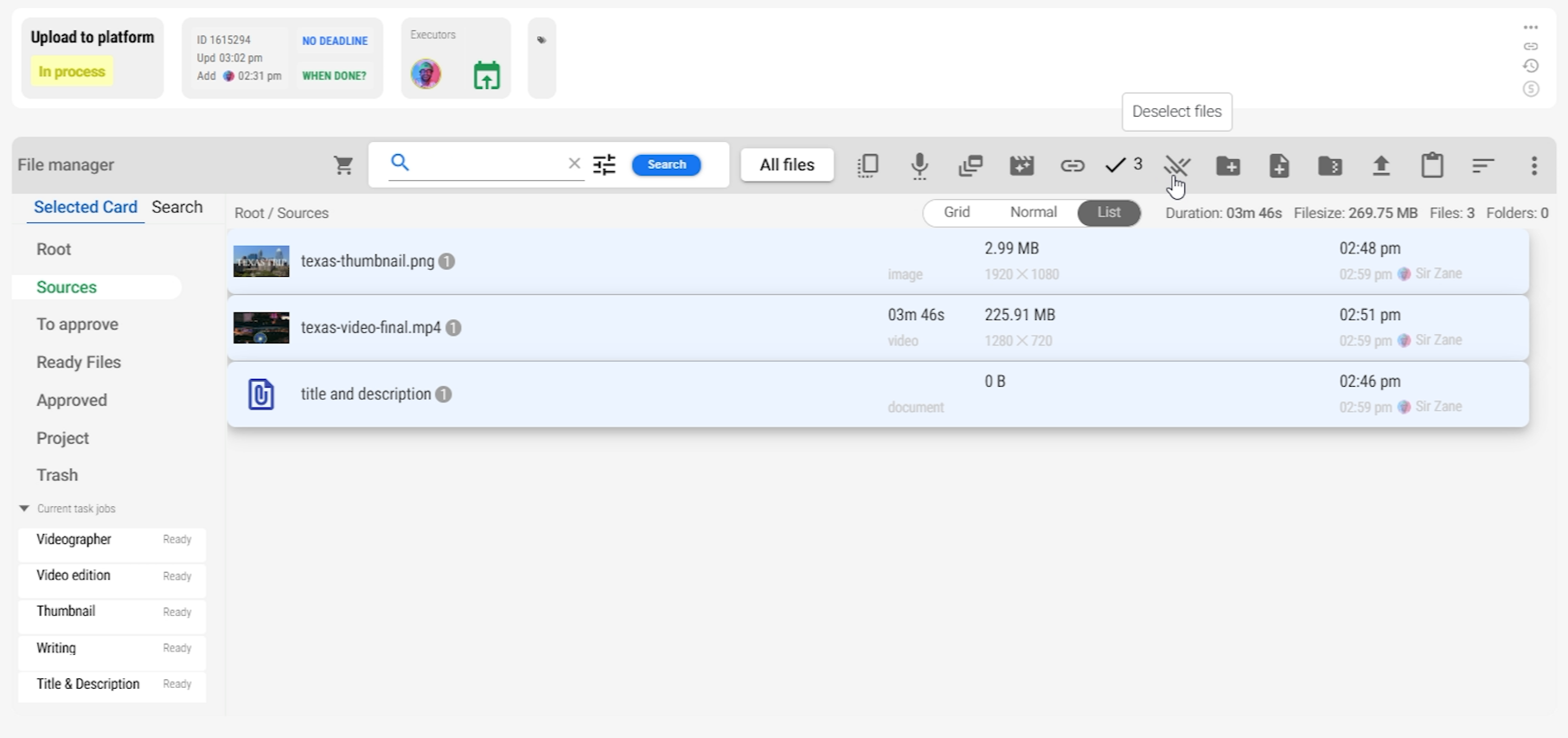Image resolution: width=1568 pixels, height=738 pixels.
Task: Click the add new file icon
Action: 1279,165
